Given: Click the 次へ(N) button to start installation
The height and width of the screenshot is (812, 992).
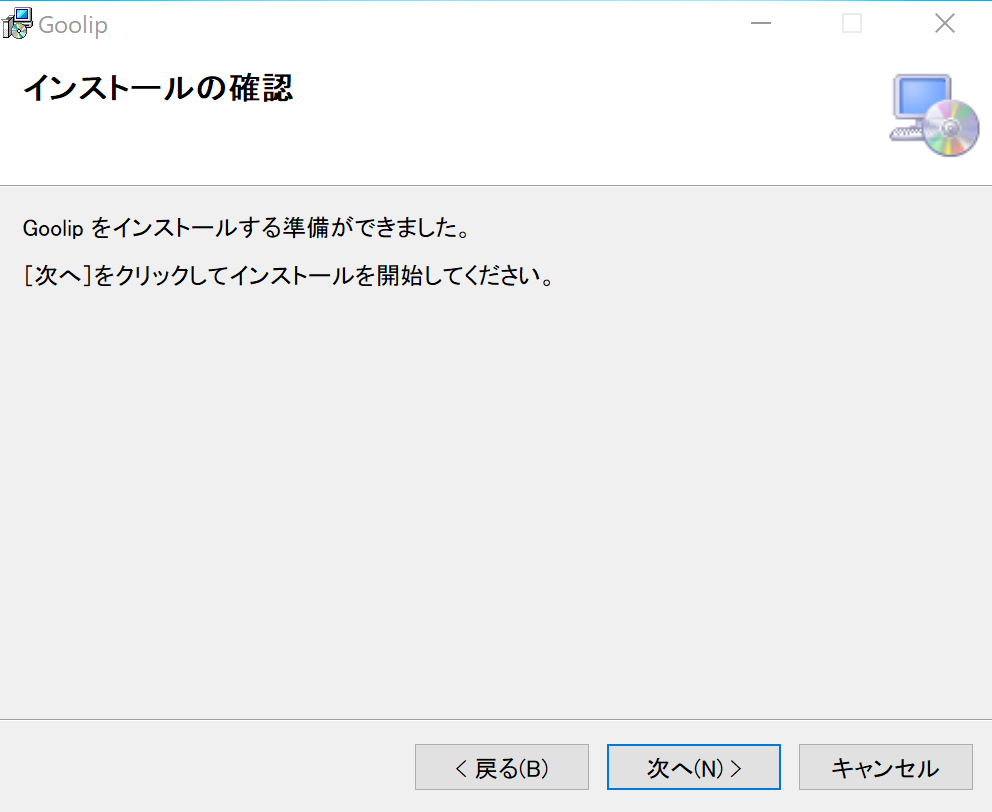Looking at the screenshot, I should point(693,767).
